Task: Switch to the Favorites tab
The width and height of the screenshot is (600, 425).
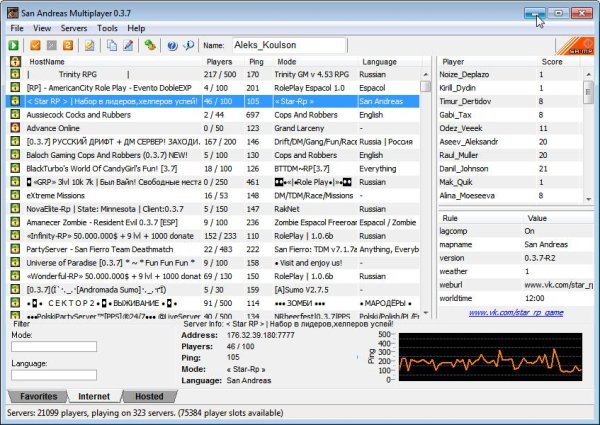Action: pyautogui.click(x=38, y=396)
